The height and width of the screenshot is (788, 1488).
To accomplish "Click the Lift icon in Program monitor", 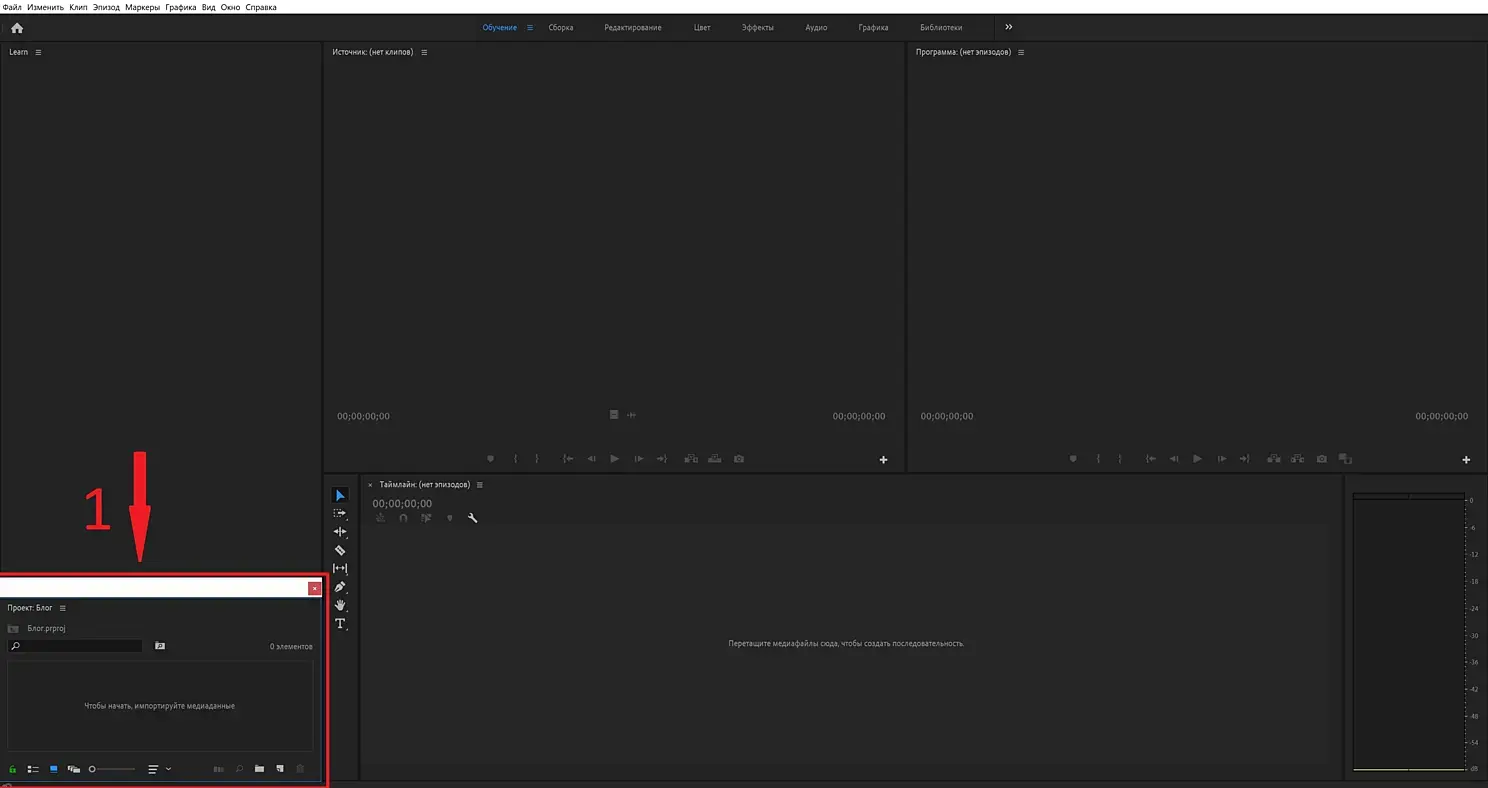I will click(1274, 459).
